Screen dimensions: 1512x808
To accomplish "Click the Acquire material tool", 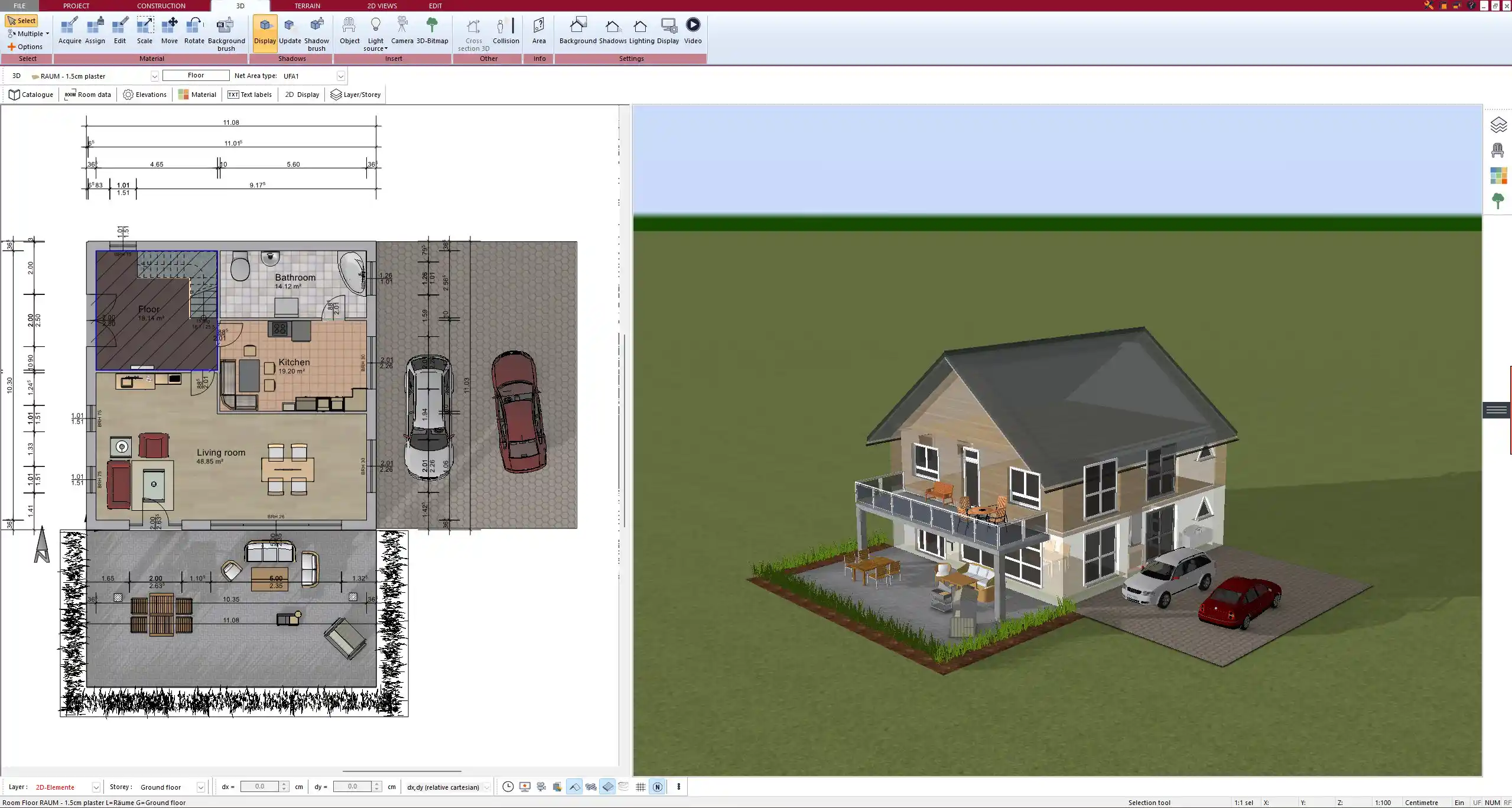I will pyautogui.click(x=70, y=31).
